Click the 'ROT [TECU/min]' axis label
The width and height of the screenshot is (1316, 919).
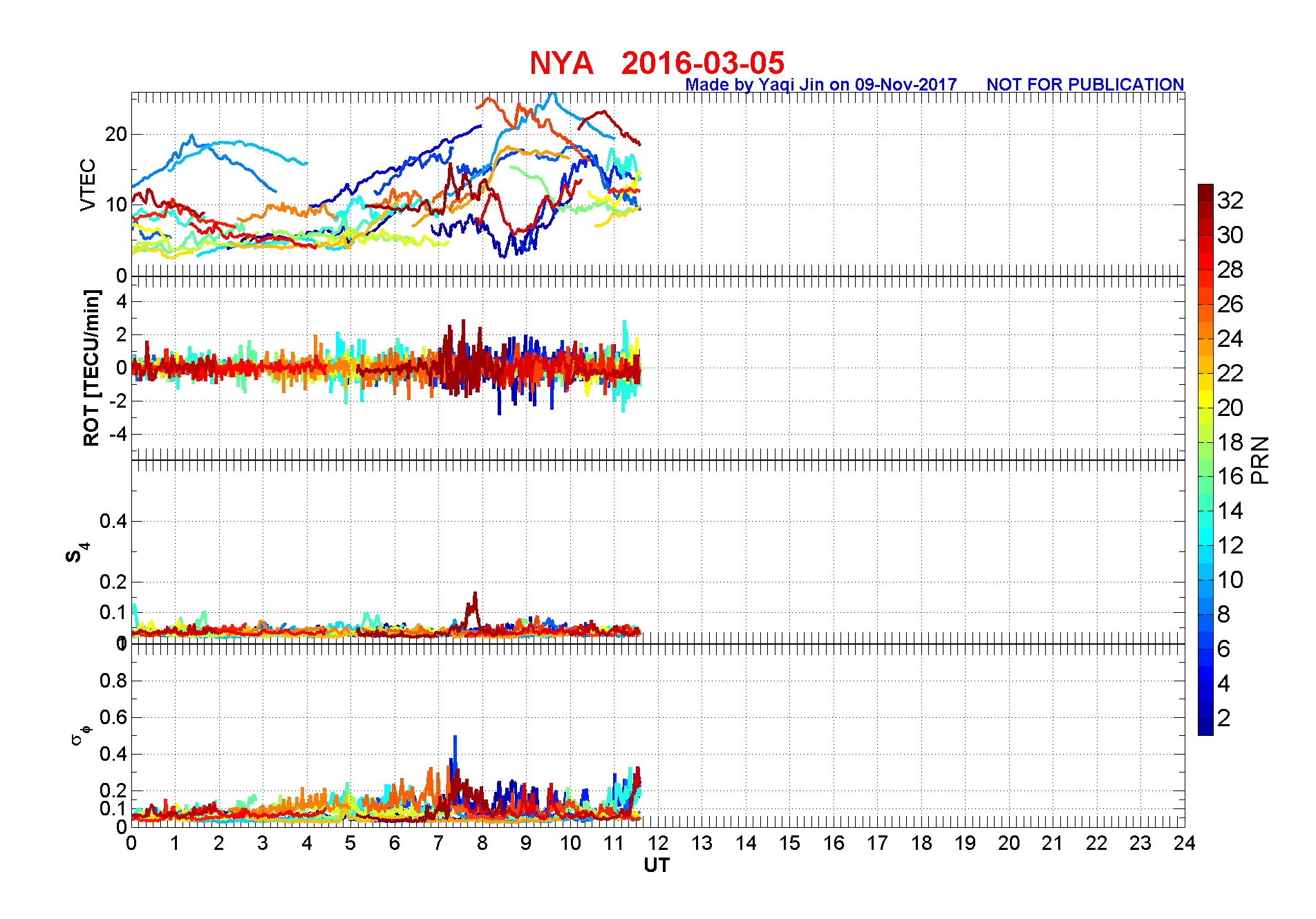pos(91,368)
